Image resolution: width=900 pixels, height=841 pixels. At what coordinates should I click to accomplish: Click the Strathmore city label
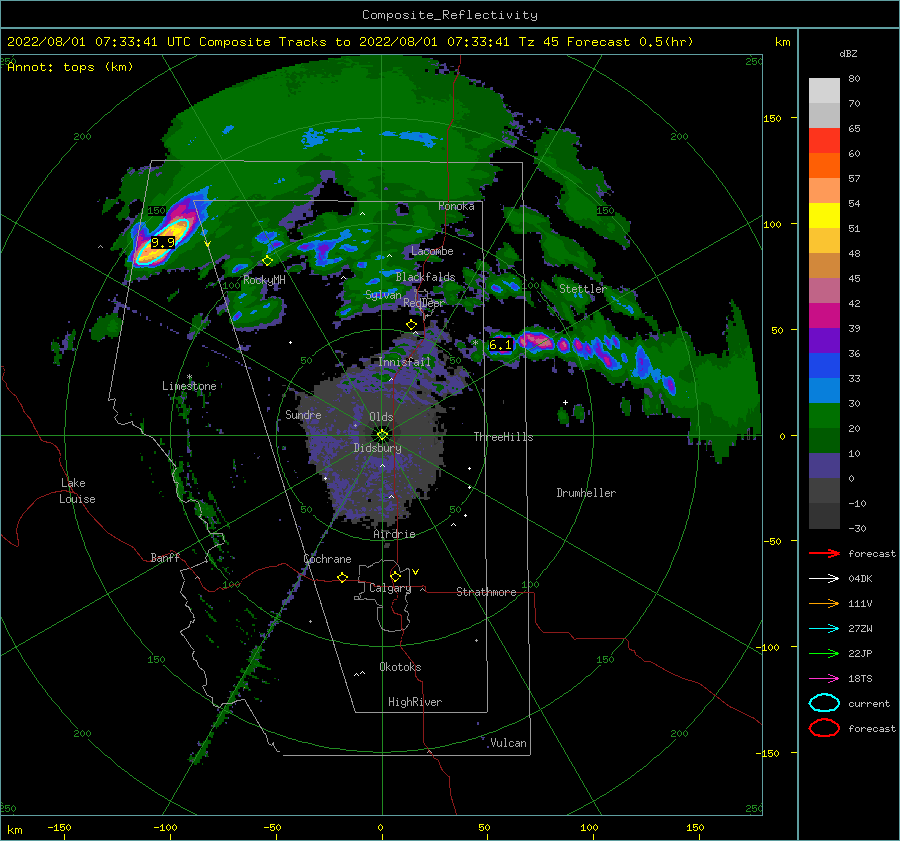pyautogui.click(x=486, y=592)
